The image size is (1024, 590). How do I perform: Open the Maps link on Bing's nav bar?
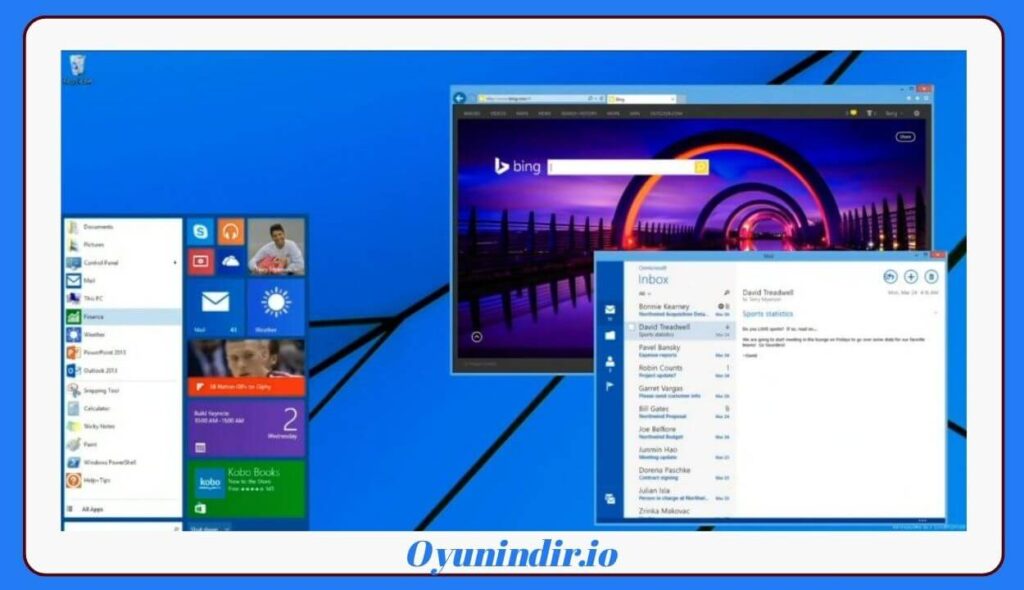tap(522, 114)
